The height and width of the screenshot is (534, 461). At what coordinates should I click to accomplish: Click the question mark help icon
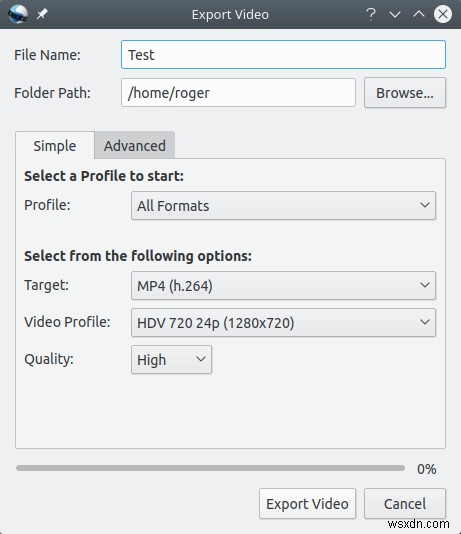[x=371, y=14]
